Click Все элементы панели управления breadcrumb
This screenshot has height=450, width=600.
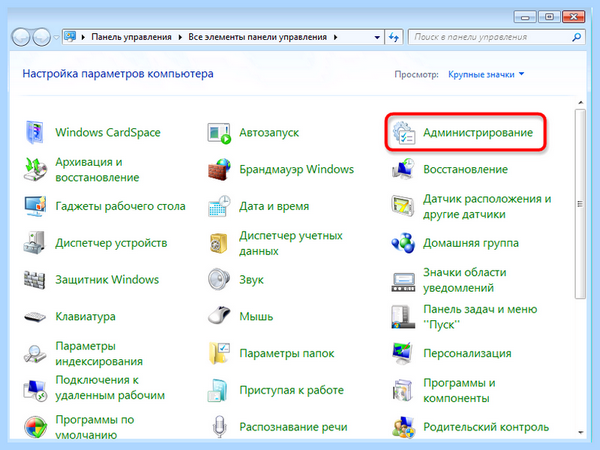click(x=258, y=37)
